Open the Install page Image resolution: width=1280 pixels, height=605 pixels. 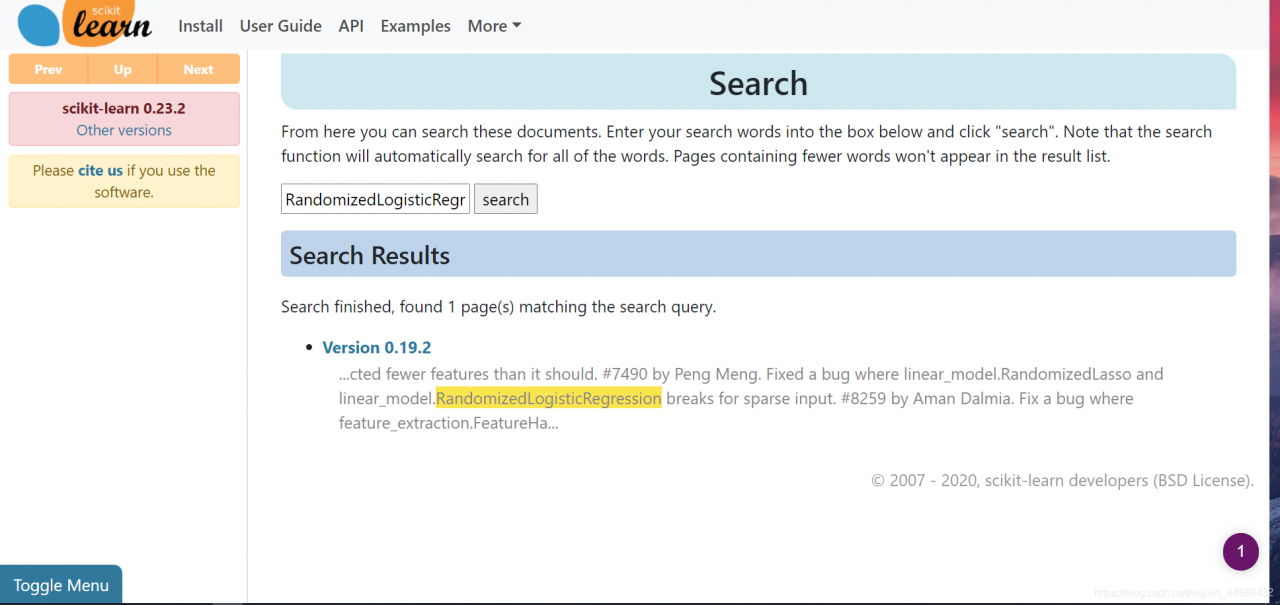(200, 26)
